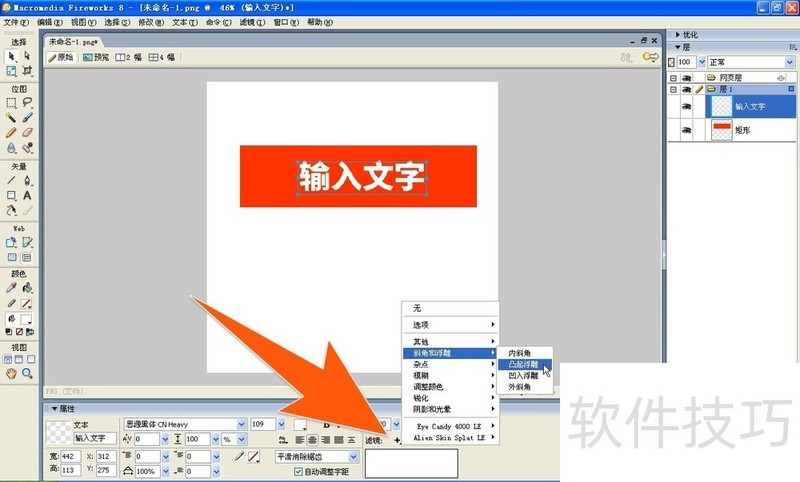Switch to 2 幅 view
Image resolution: width=800 pixels, height=482 pixels.
click(x=129, y=57)
